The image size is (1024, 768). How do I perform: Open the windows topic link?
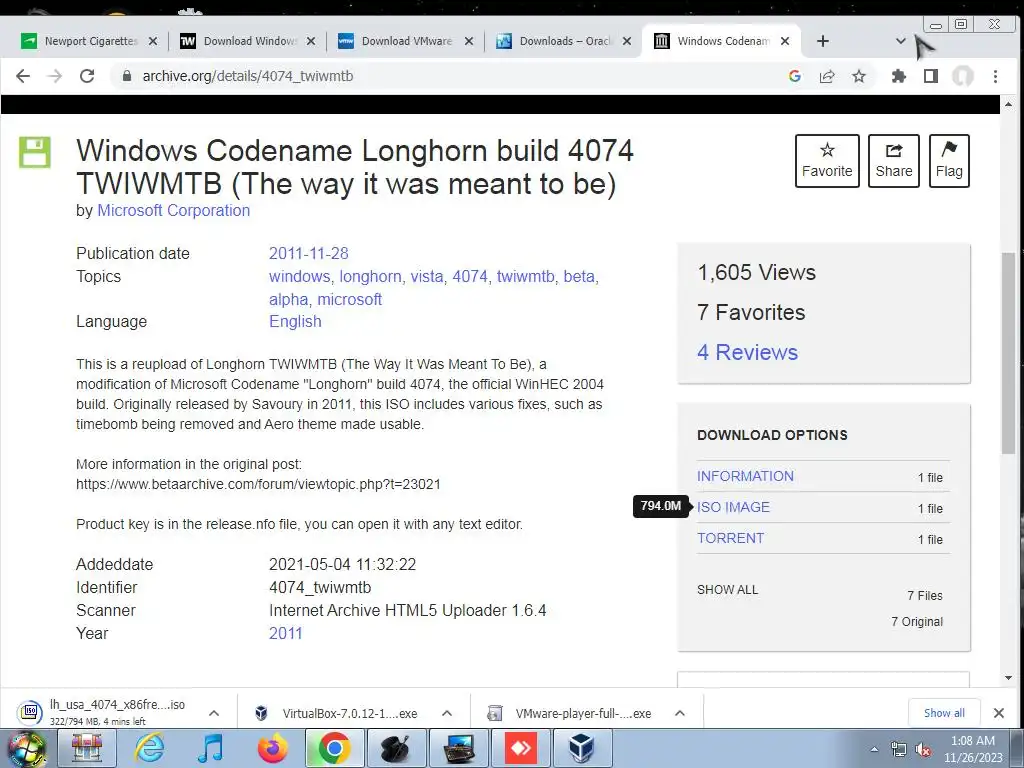300,276
